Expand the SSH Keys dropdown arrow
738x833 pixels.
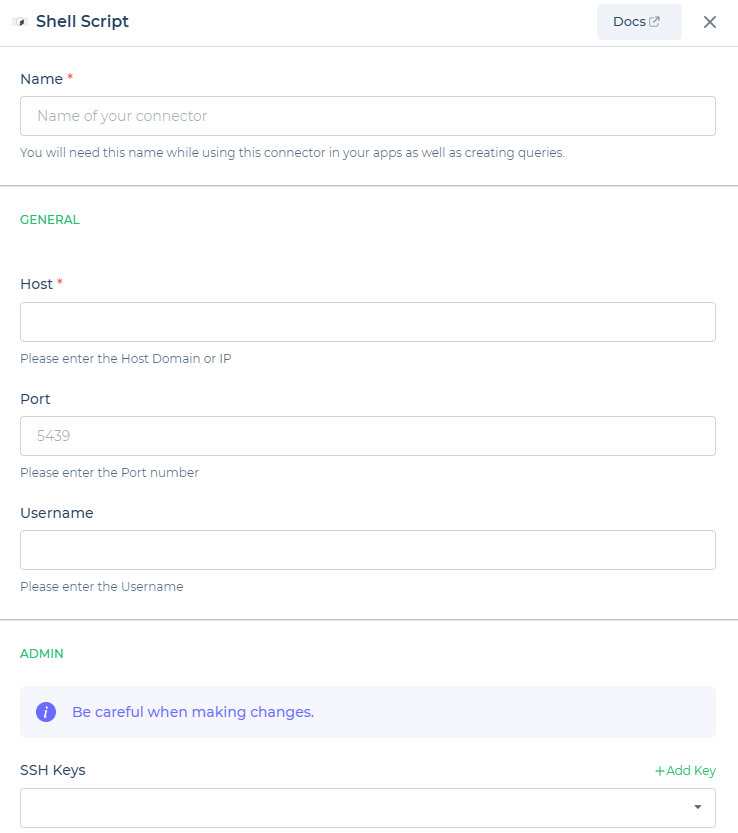(698, 807)
